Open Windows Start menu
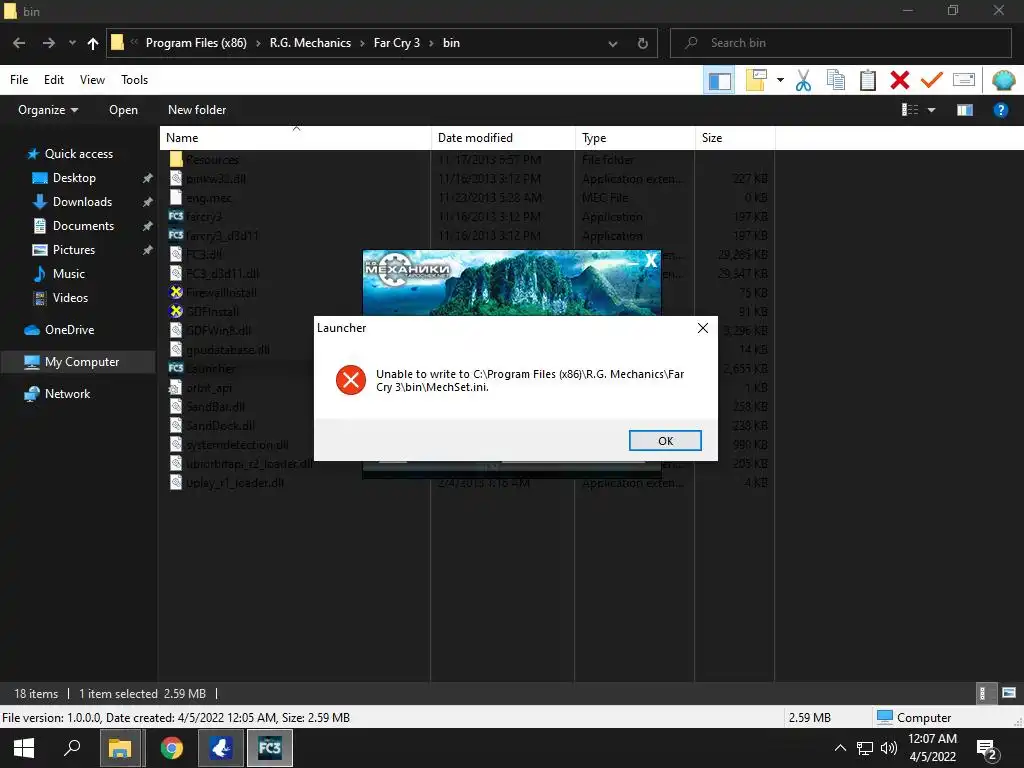 (x=24, y=748)
